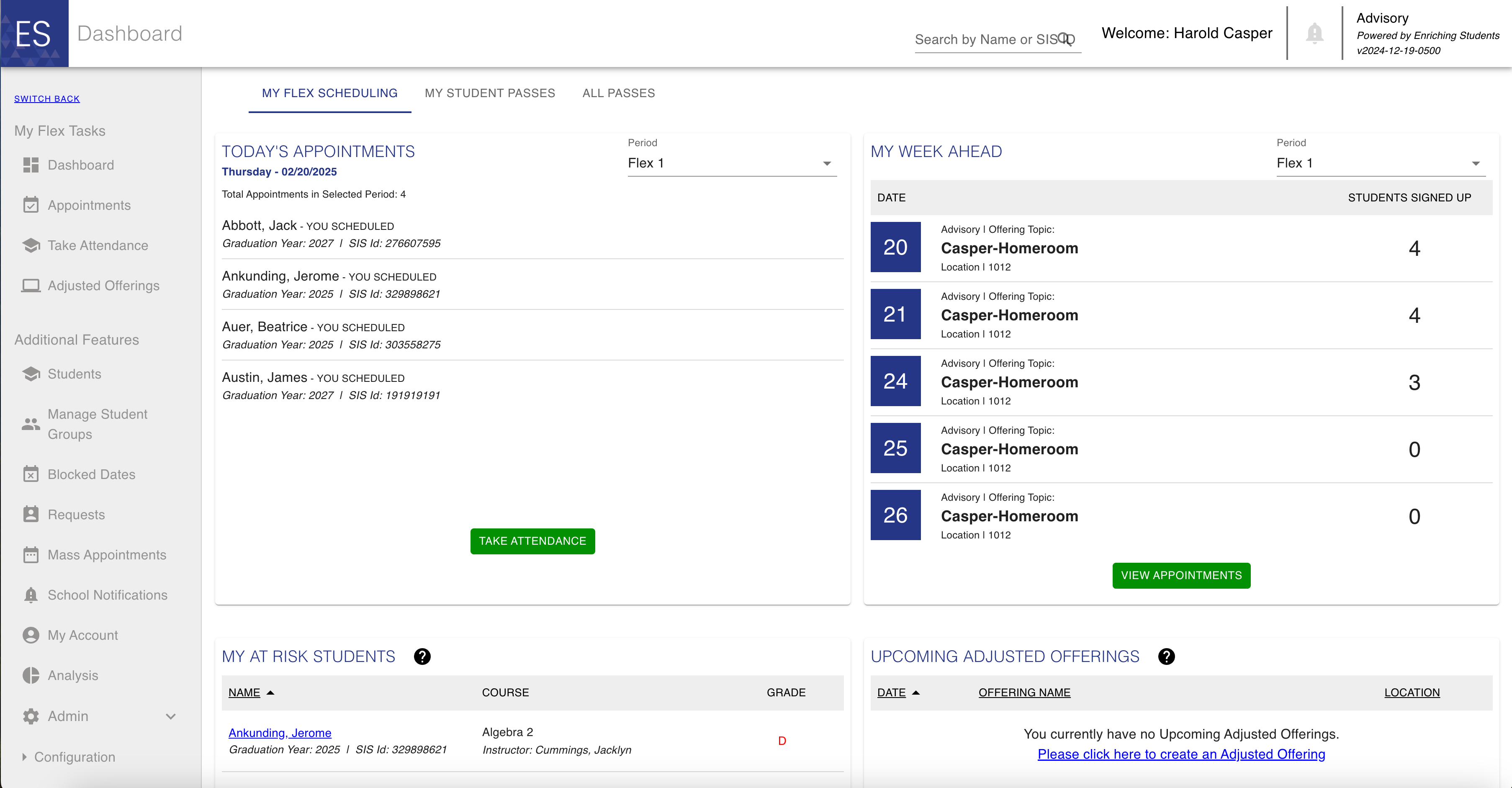Screen dimensions: 1512x788
Task: Expand the Admin sidebar section
Action: point(170,716)
